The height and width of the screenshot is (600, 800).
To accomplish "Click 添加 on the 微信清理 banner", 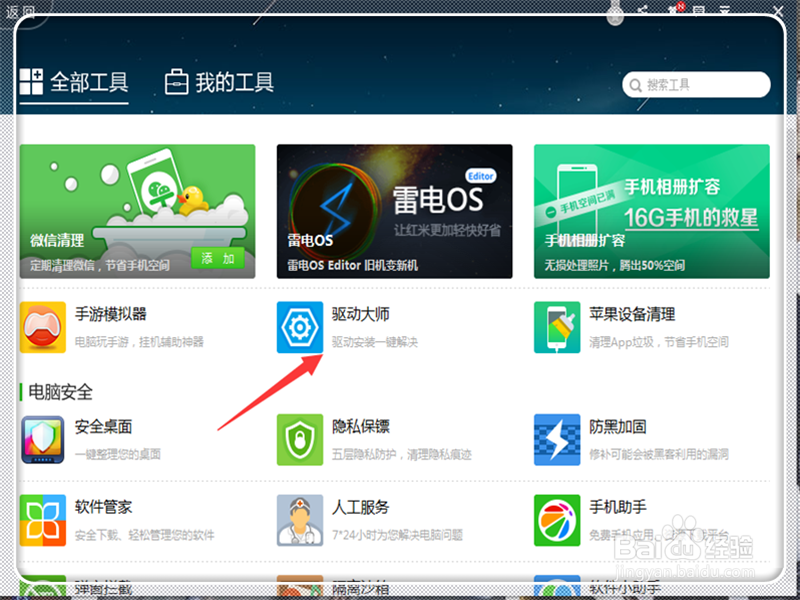I will [x=218, y=258].
